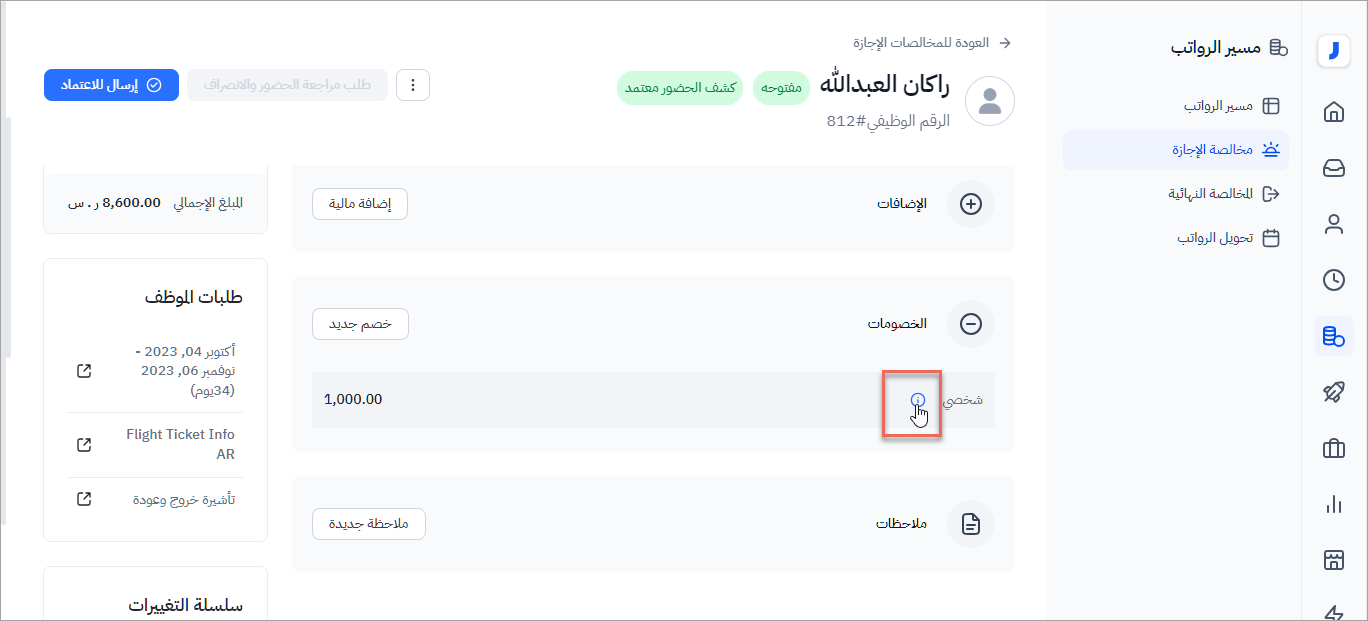Open the employees person icon in sidebar

[1333, 224]
